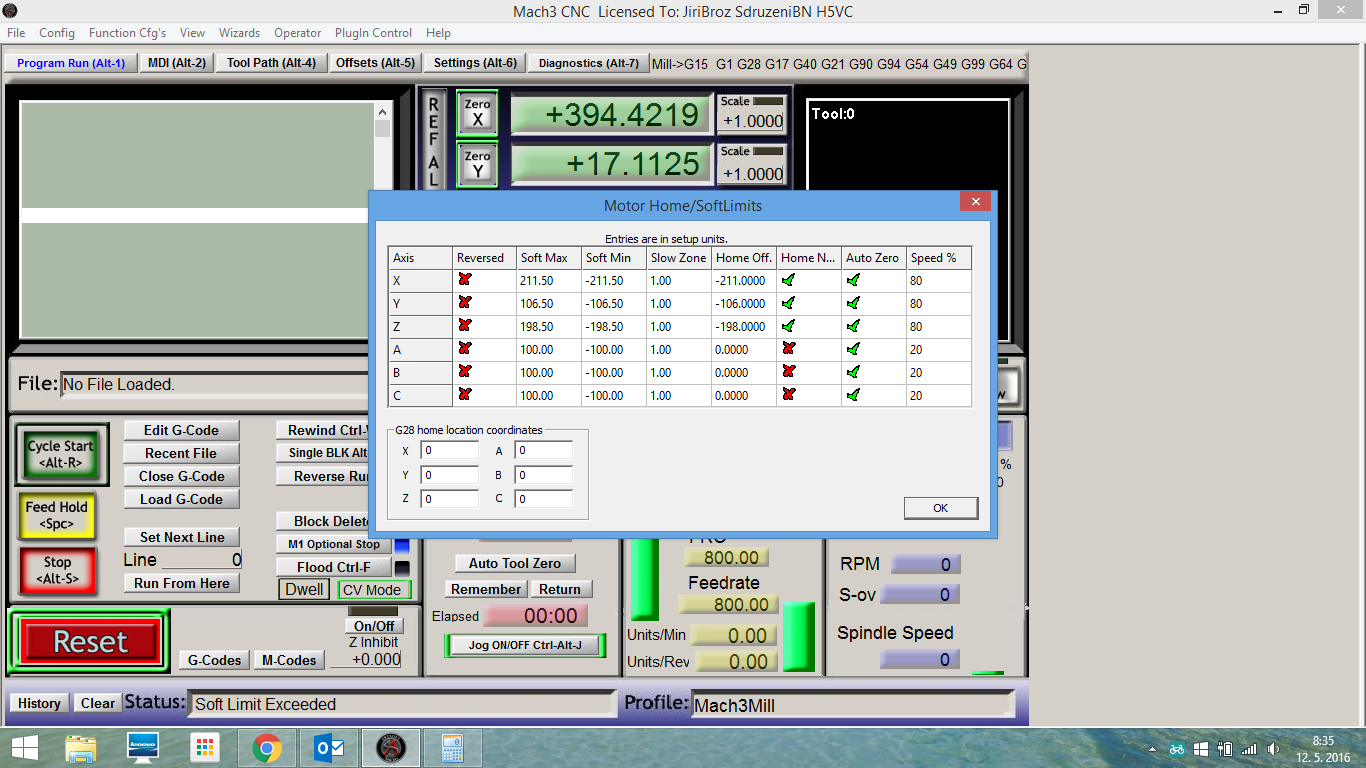Viewport: 1366px width, 768px height.
Task: Open Outlook from the taskbar
Action: click(328, 747)
